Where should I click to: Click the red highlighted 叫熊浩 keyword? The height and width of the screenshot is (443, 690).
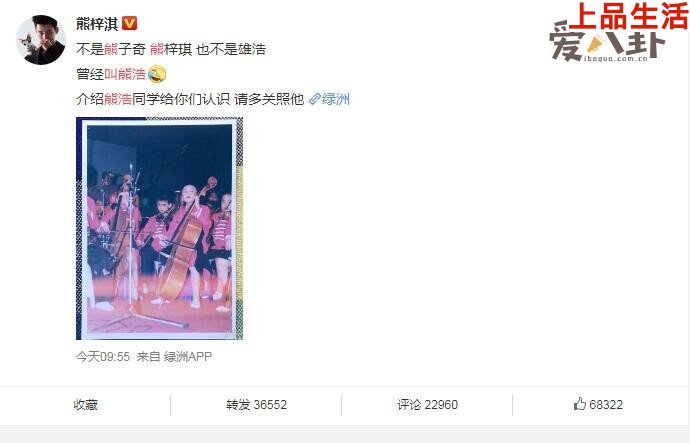tap(125, 74)
